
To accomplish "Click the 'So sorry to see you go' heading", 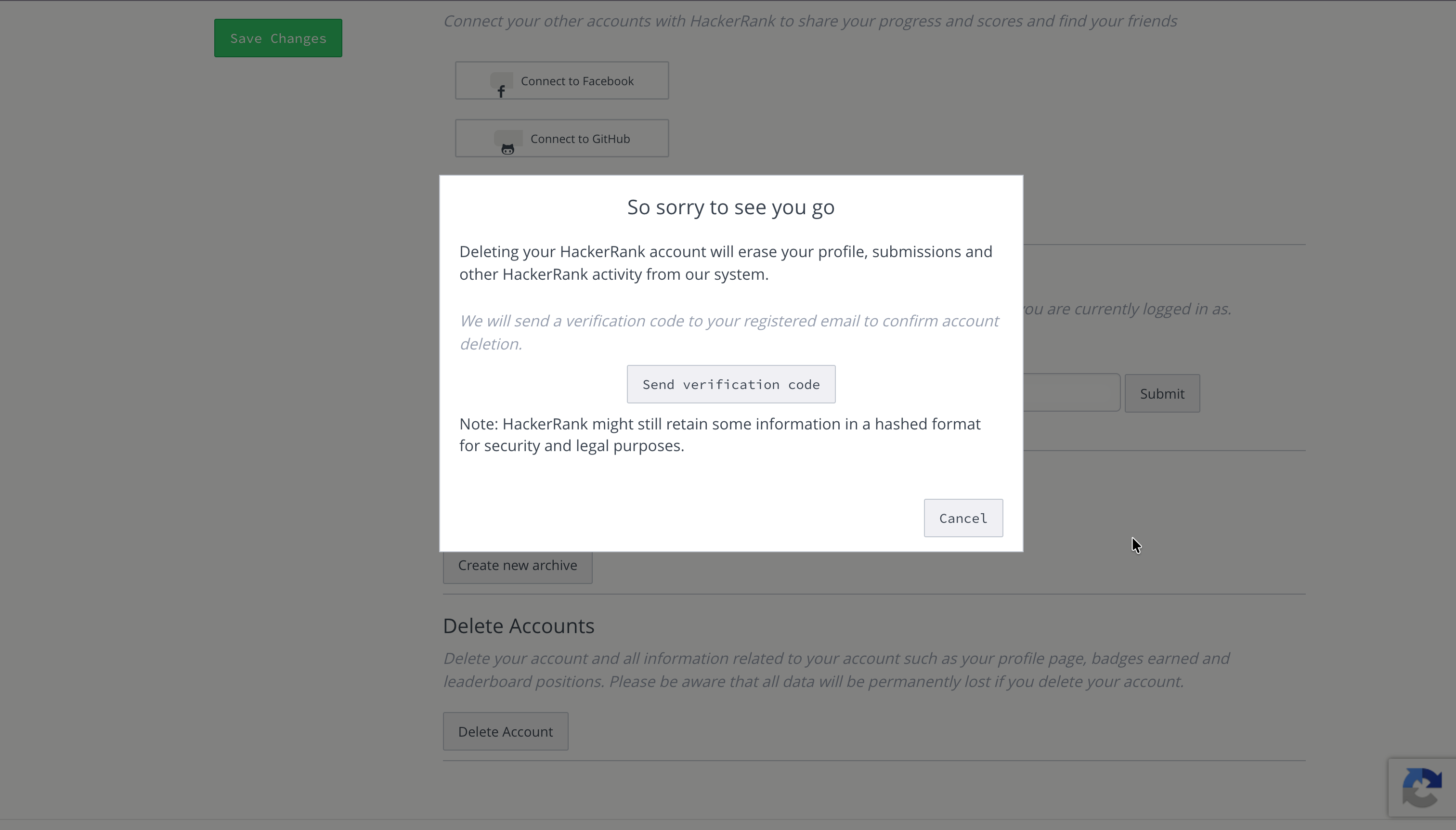I will pos(731,207).
